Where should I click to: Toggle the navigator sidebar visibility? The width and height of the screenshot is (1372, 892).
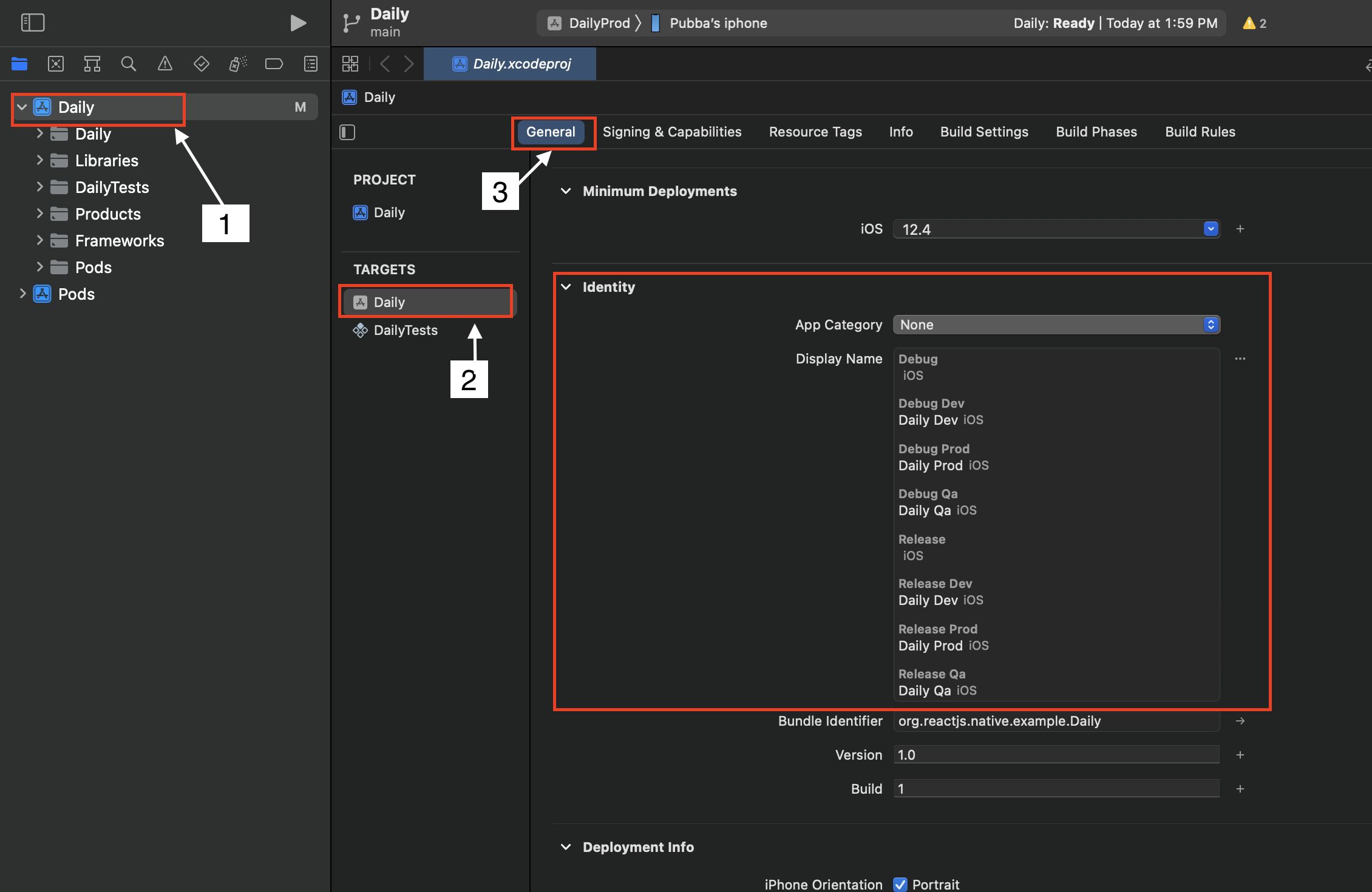tap(33, 22)
